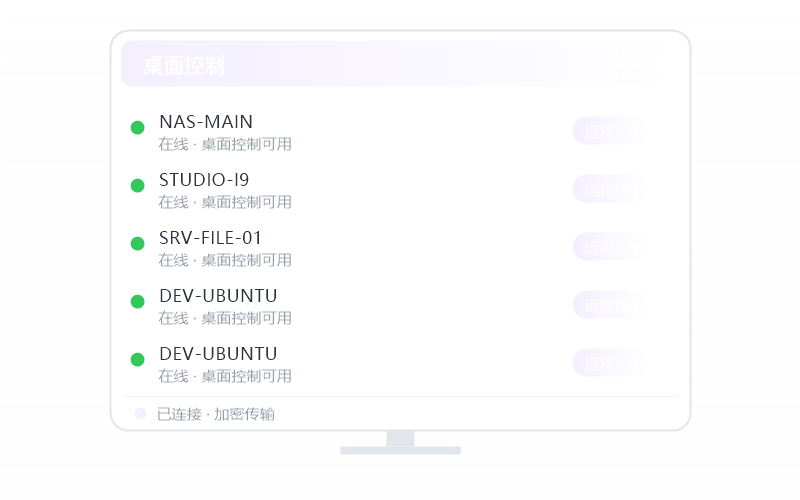
Task: Click the 已连接 · 加密传输 status text
Action: 216,414
